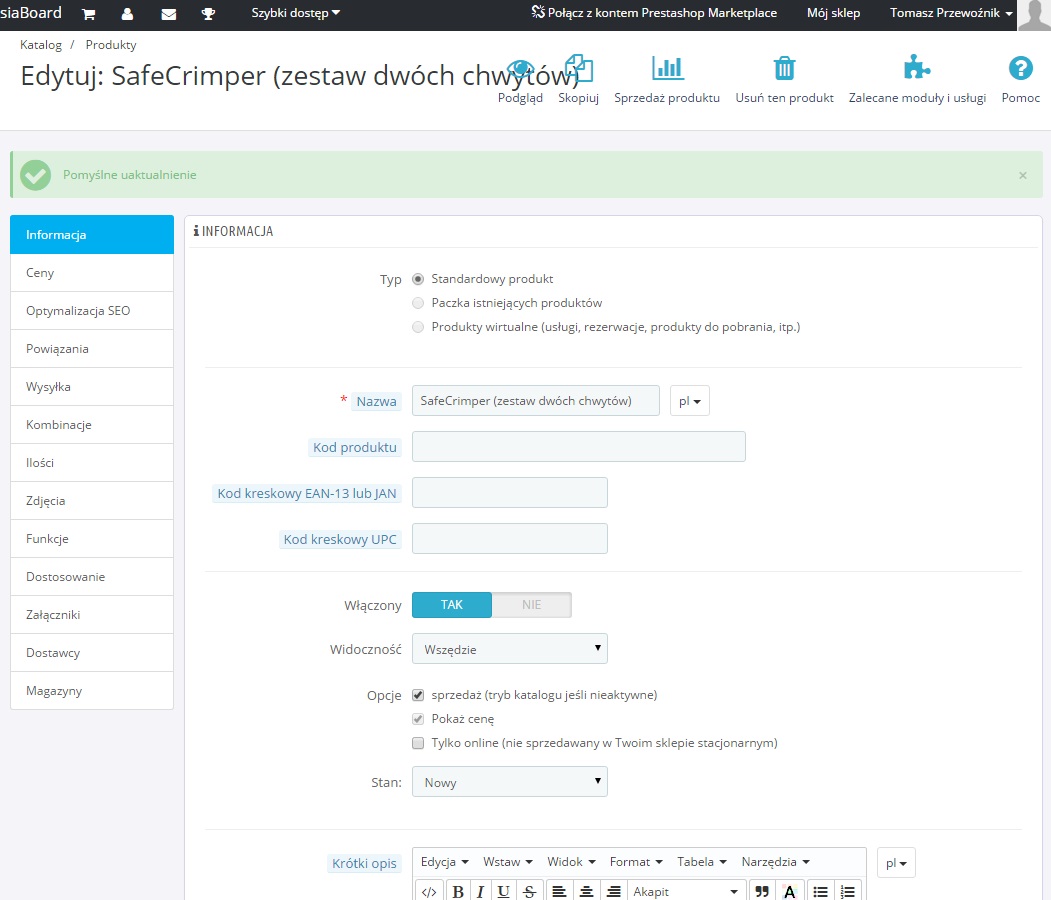Open the Mój sklep link

click(x=833, y=13)
